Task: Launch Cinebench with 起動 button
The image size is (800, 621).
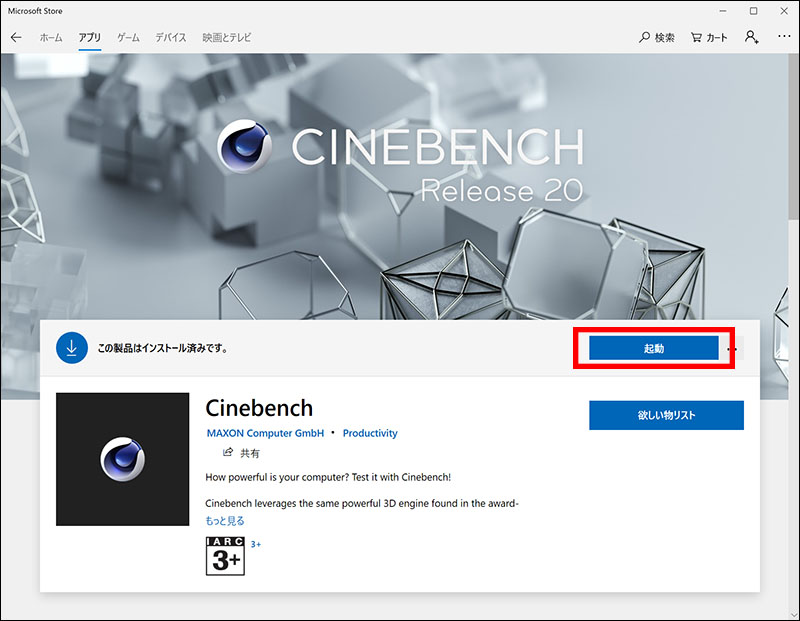Action: 654,348
